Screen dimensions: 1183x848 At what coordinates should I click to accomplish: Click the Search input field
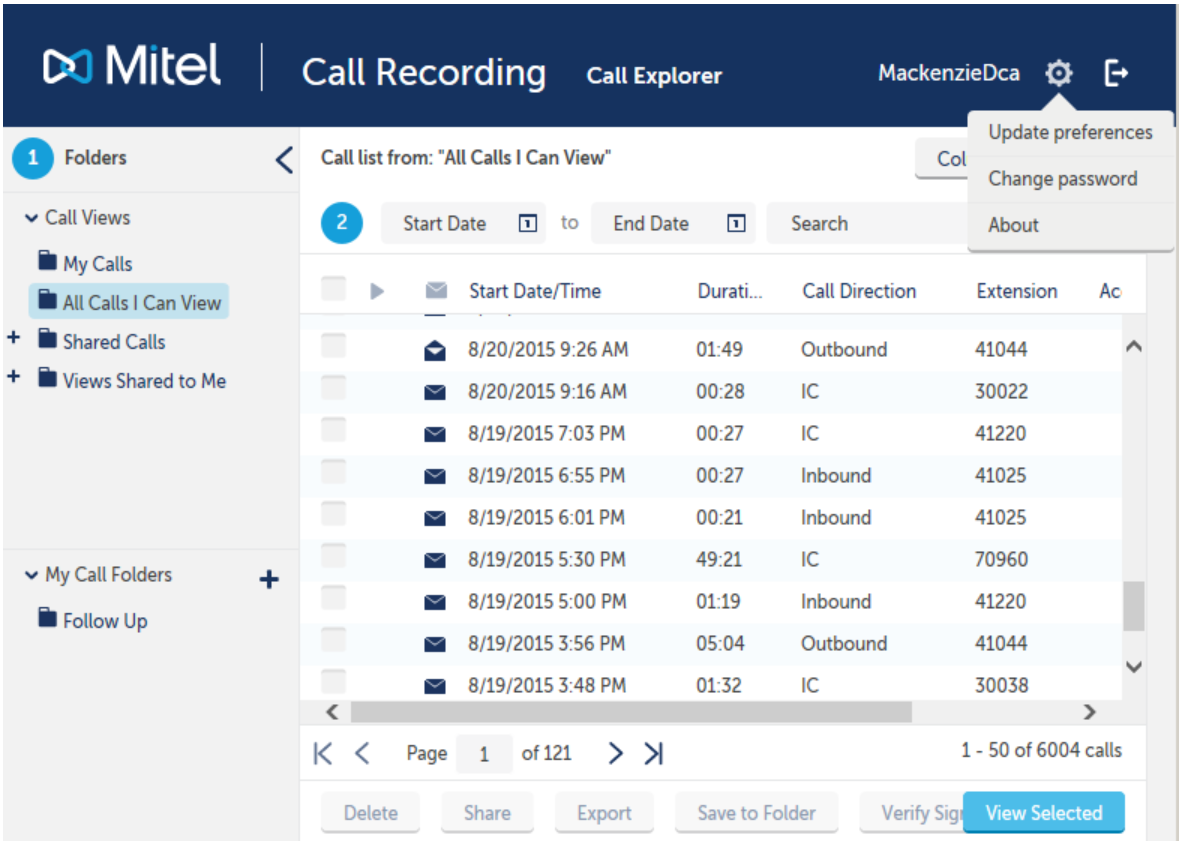868,223
